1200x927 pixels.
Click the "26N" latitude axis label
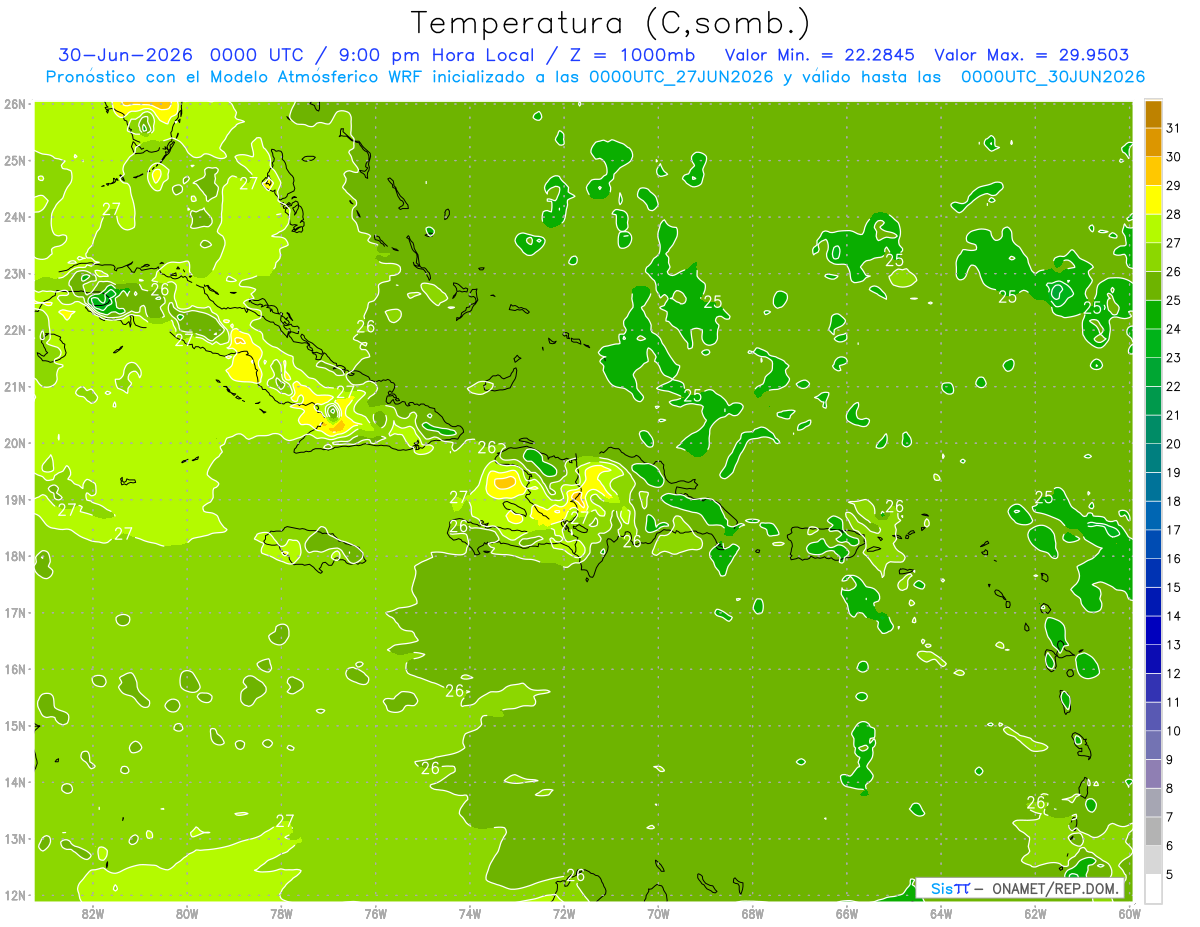point(15,104)
